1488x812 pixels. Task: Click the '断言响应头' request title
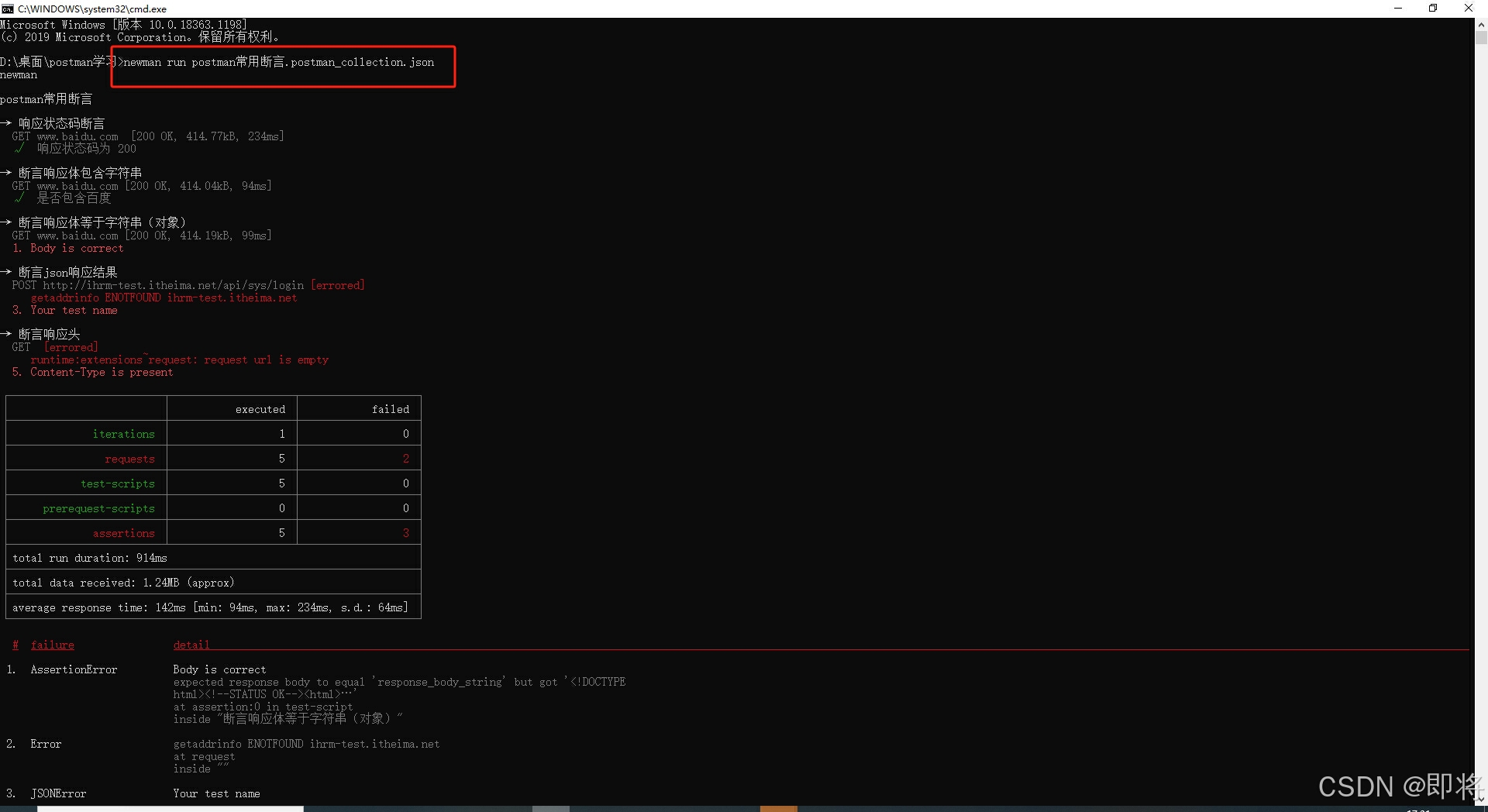click(x=49, y=335)
